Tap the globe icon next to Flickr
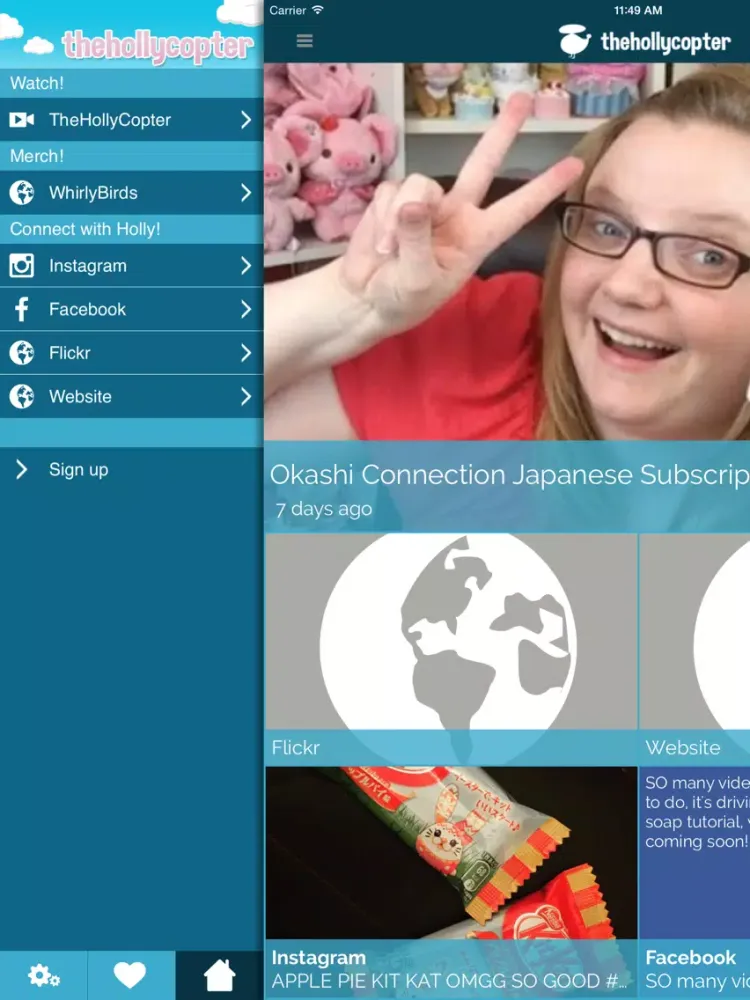750x1000 pixels. 21,353
